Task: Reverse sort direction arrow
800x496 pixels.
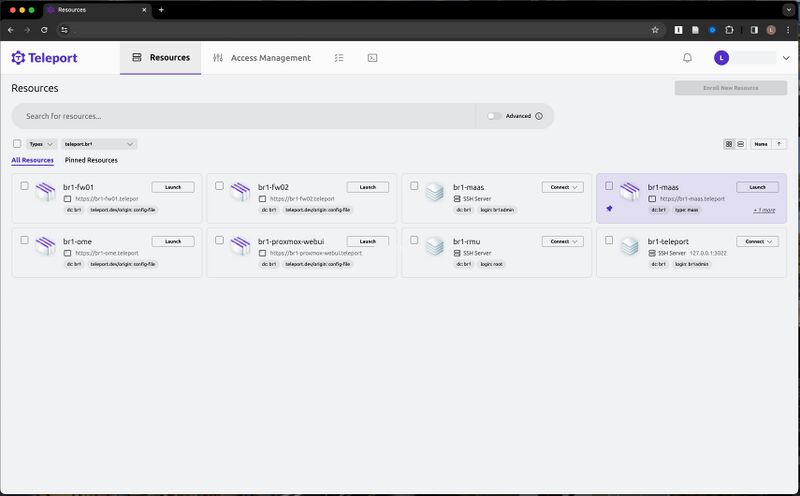Action: click(x=779, y=144)
